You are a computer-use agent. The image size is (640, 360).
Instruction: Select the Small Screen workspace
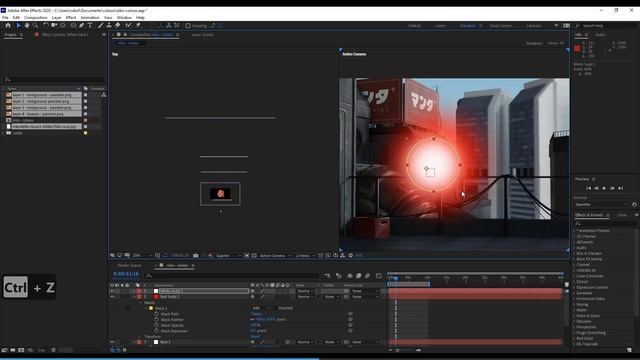click(500, 26)
